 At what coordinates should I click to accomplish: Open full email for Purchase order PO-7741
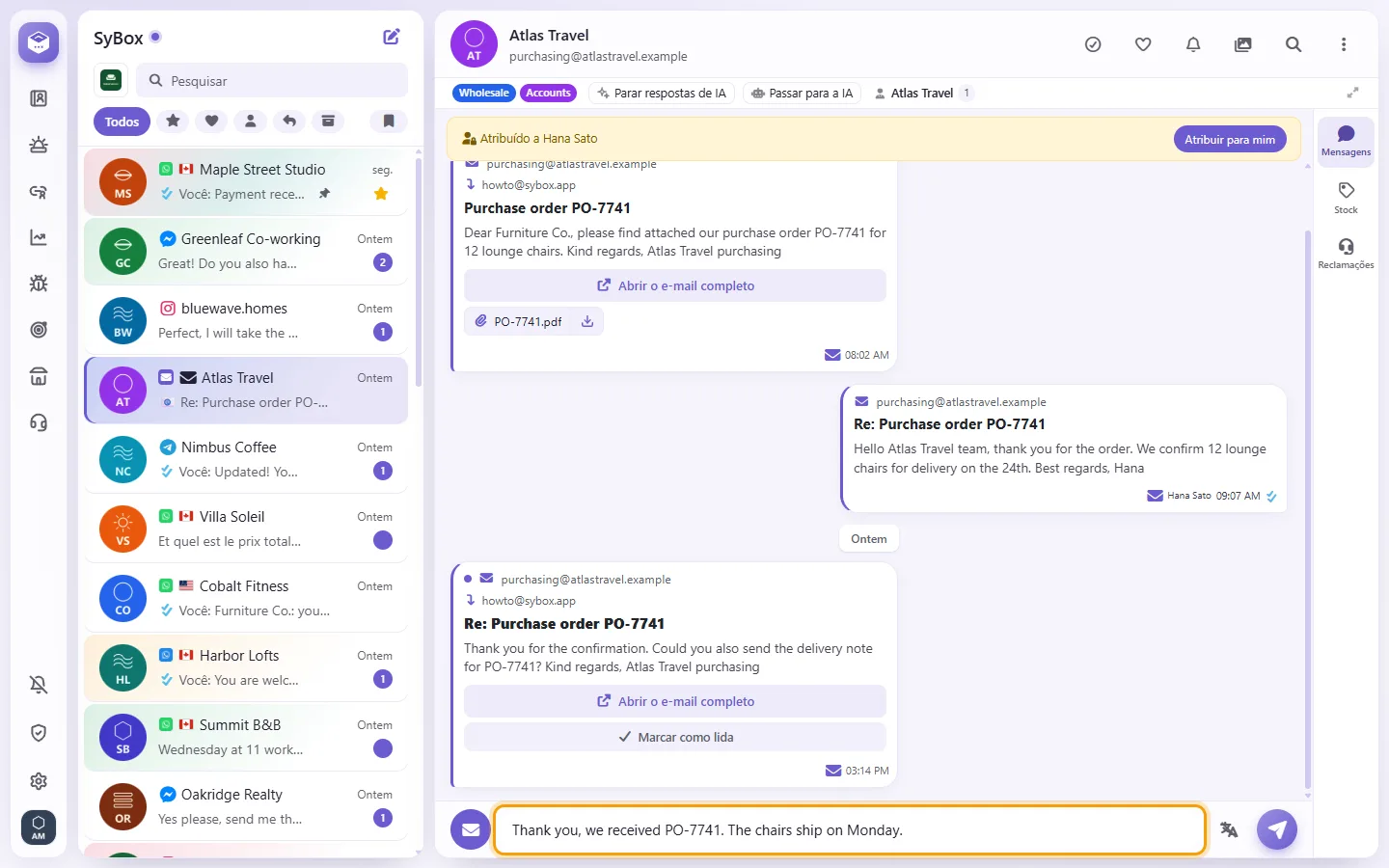(x=675, y=285)
